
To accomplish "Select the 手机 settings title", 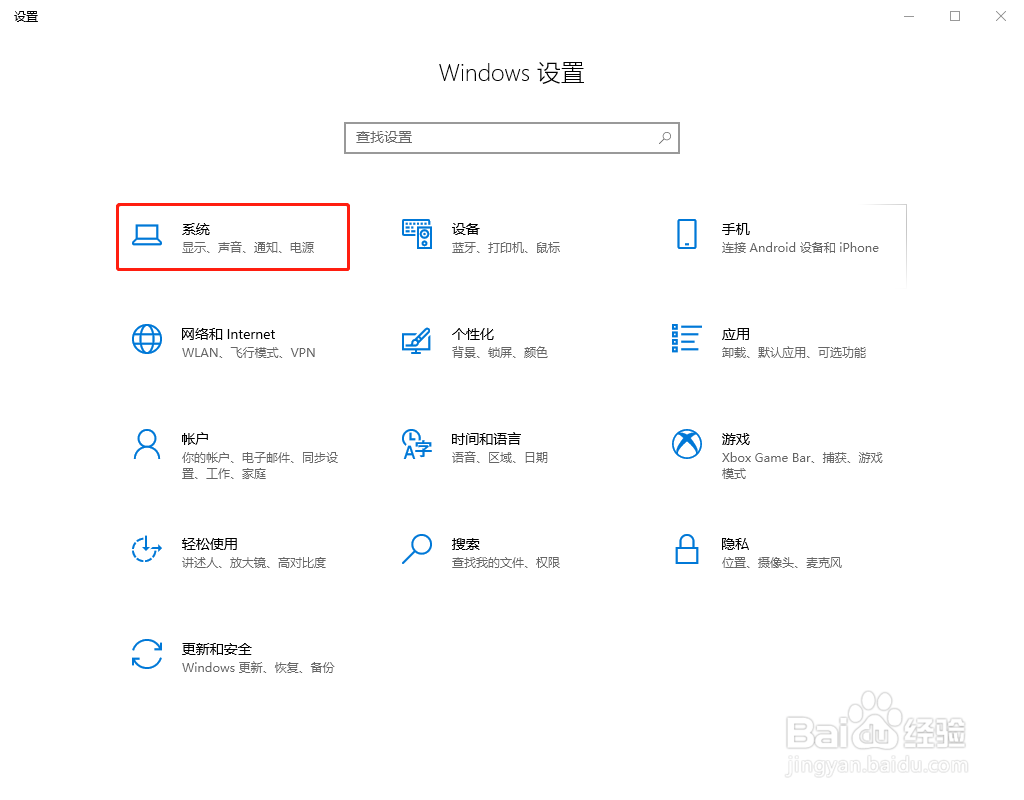I will coord(735,229).
